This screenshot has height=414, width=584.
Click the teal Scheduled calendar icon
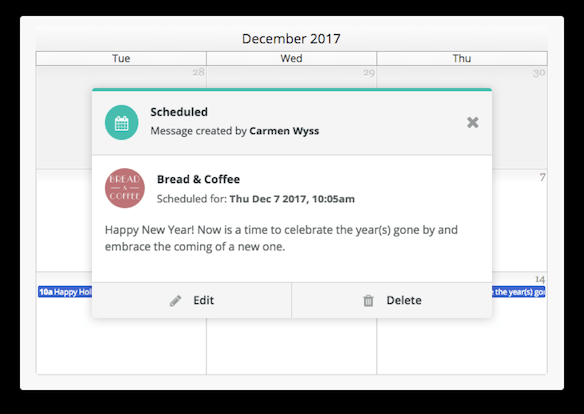[x=121, y=122]
